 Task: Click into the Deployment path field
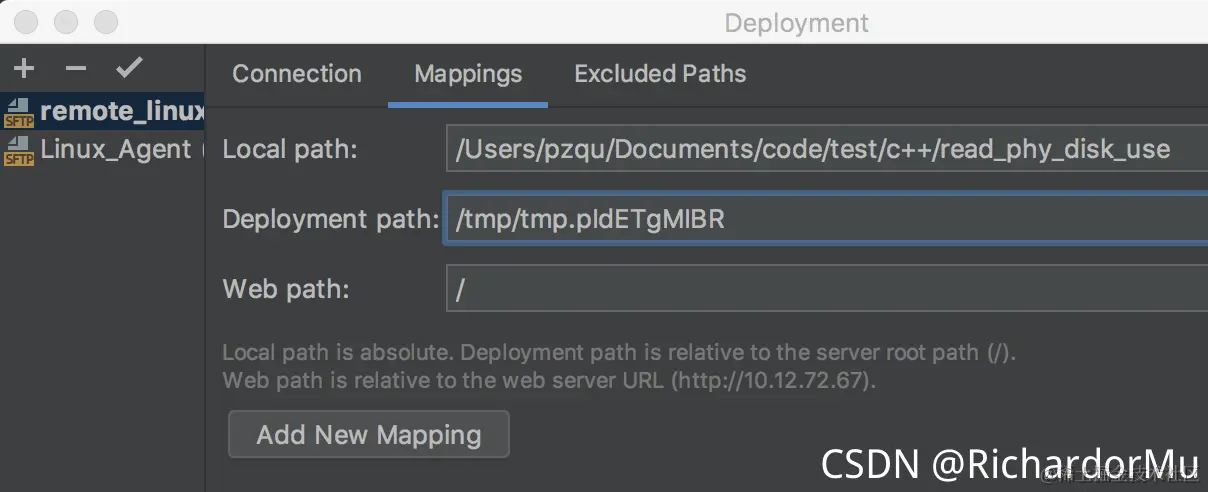click(827, 219)
